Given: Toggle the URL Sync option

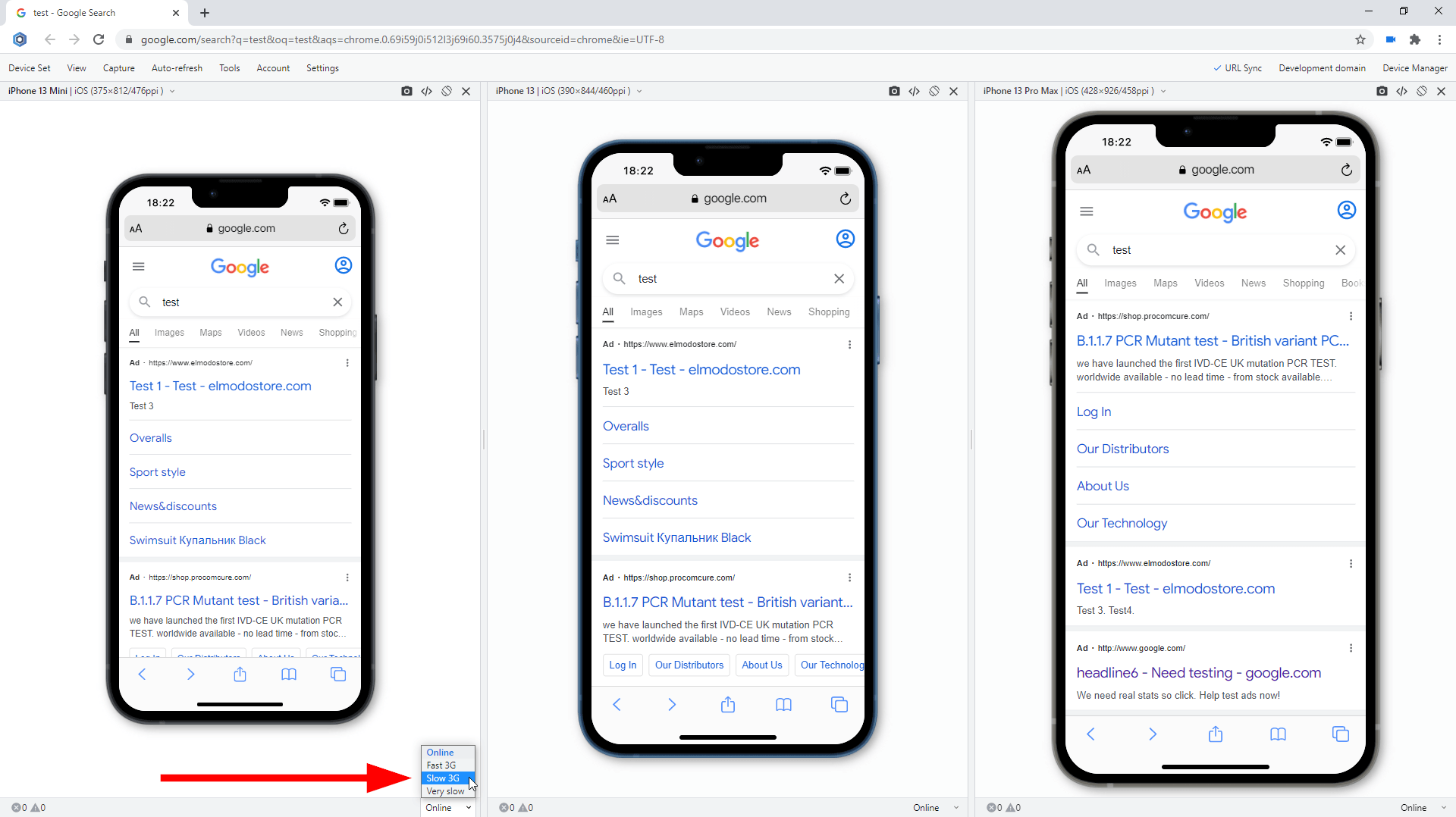Looking at the screenshot, I should tap(1238, 68).
